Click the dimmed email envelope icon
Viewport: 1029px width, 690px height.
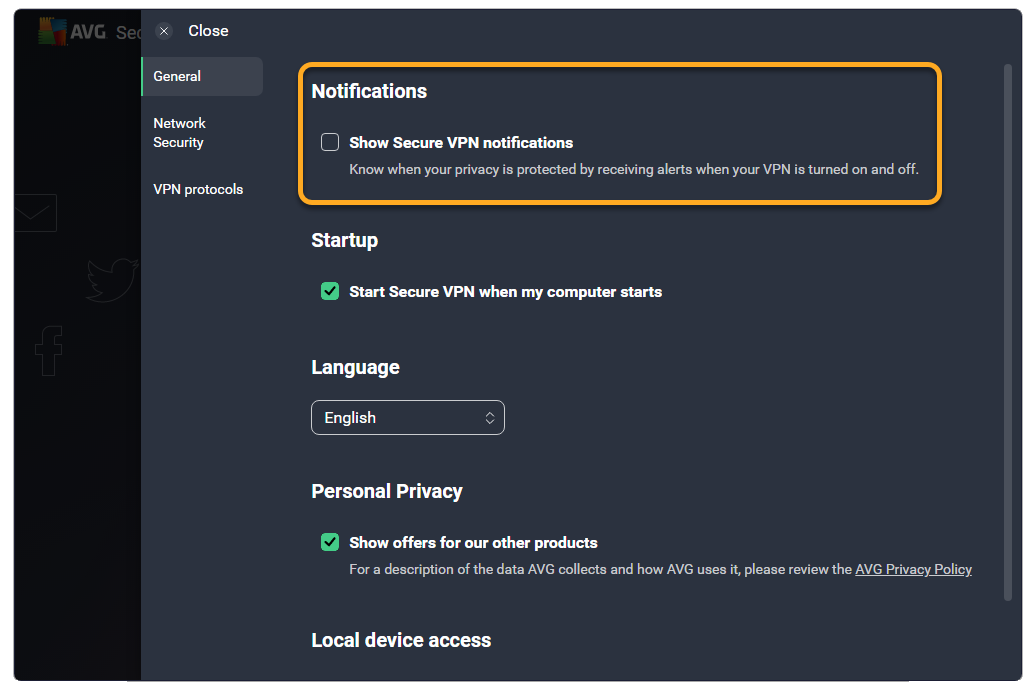coord(35,213)
